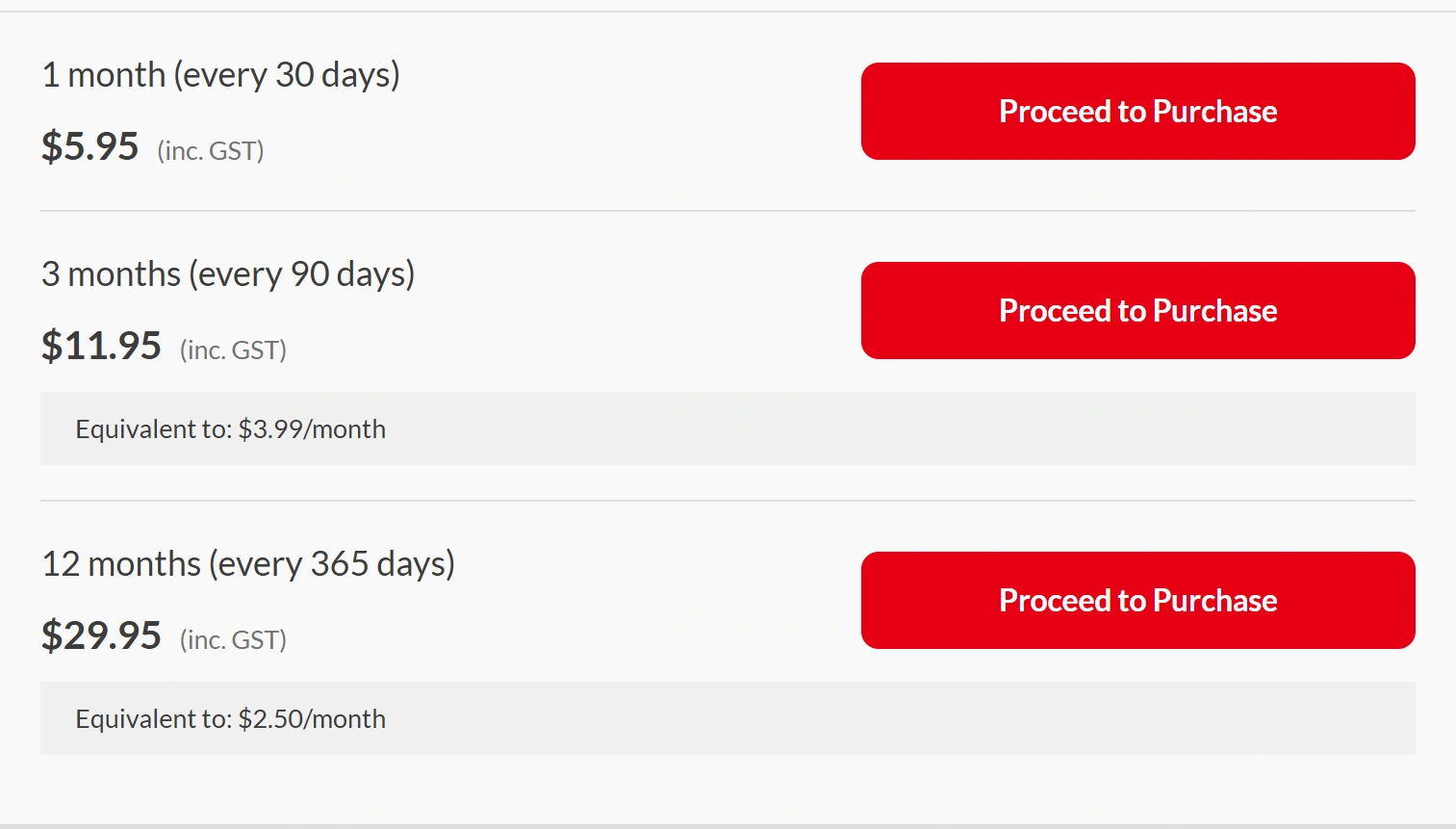Click the "12 months (every 365 days)" heading

(x=248, y=564)
